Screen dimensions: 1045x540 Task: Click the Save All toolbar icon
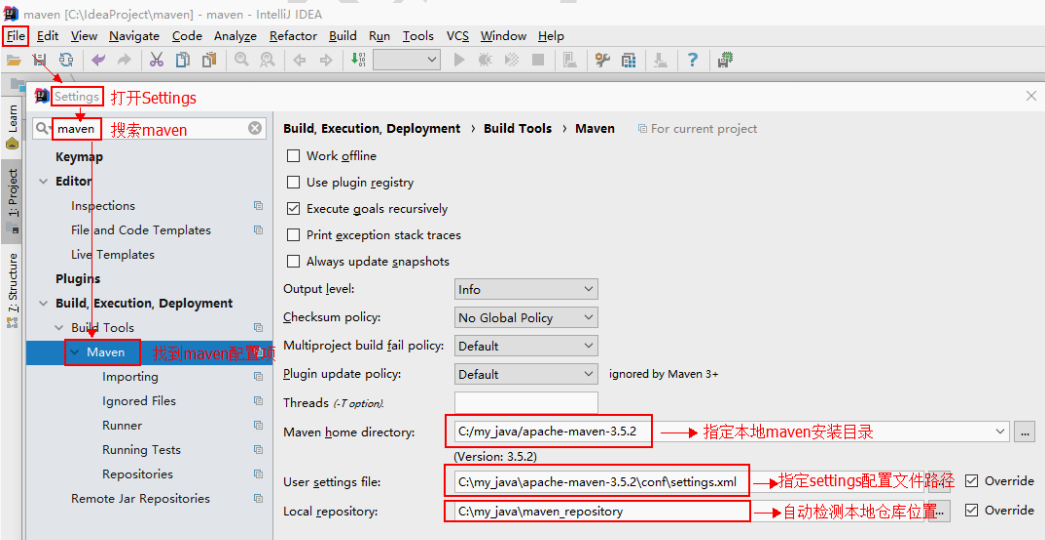point(39,61)
